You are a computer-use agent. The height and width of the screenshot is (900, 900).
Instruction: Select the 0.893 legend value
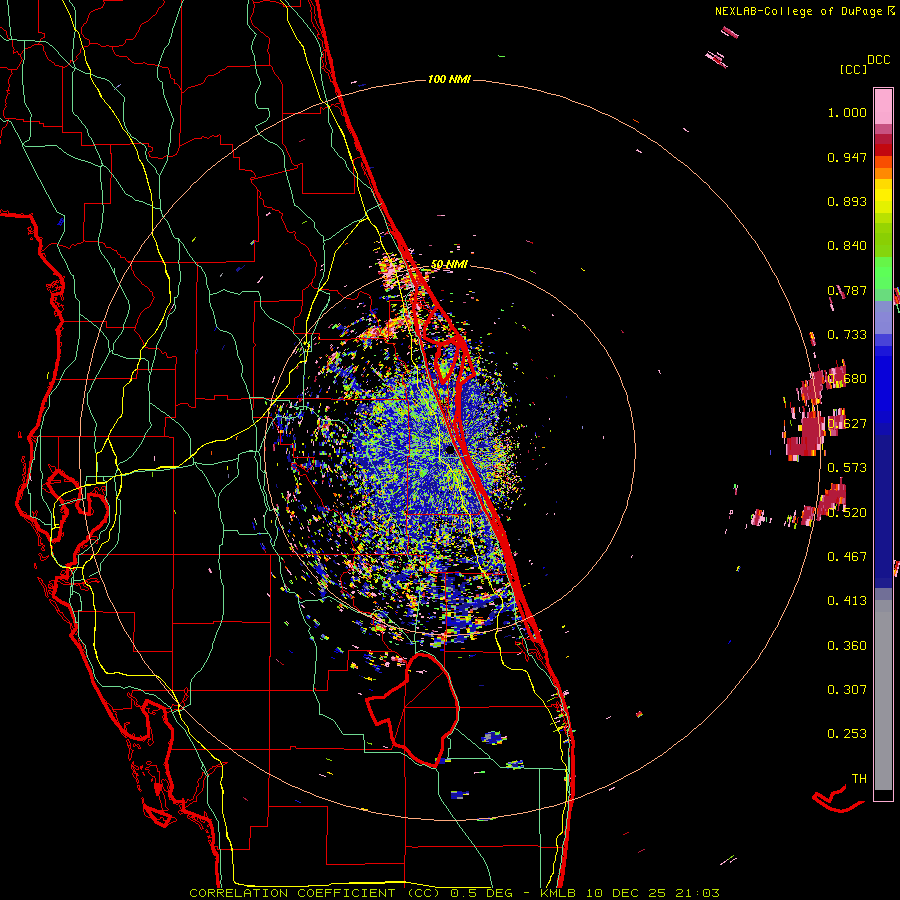point(847,201)
